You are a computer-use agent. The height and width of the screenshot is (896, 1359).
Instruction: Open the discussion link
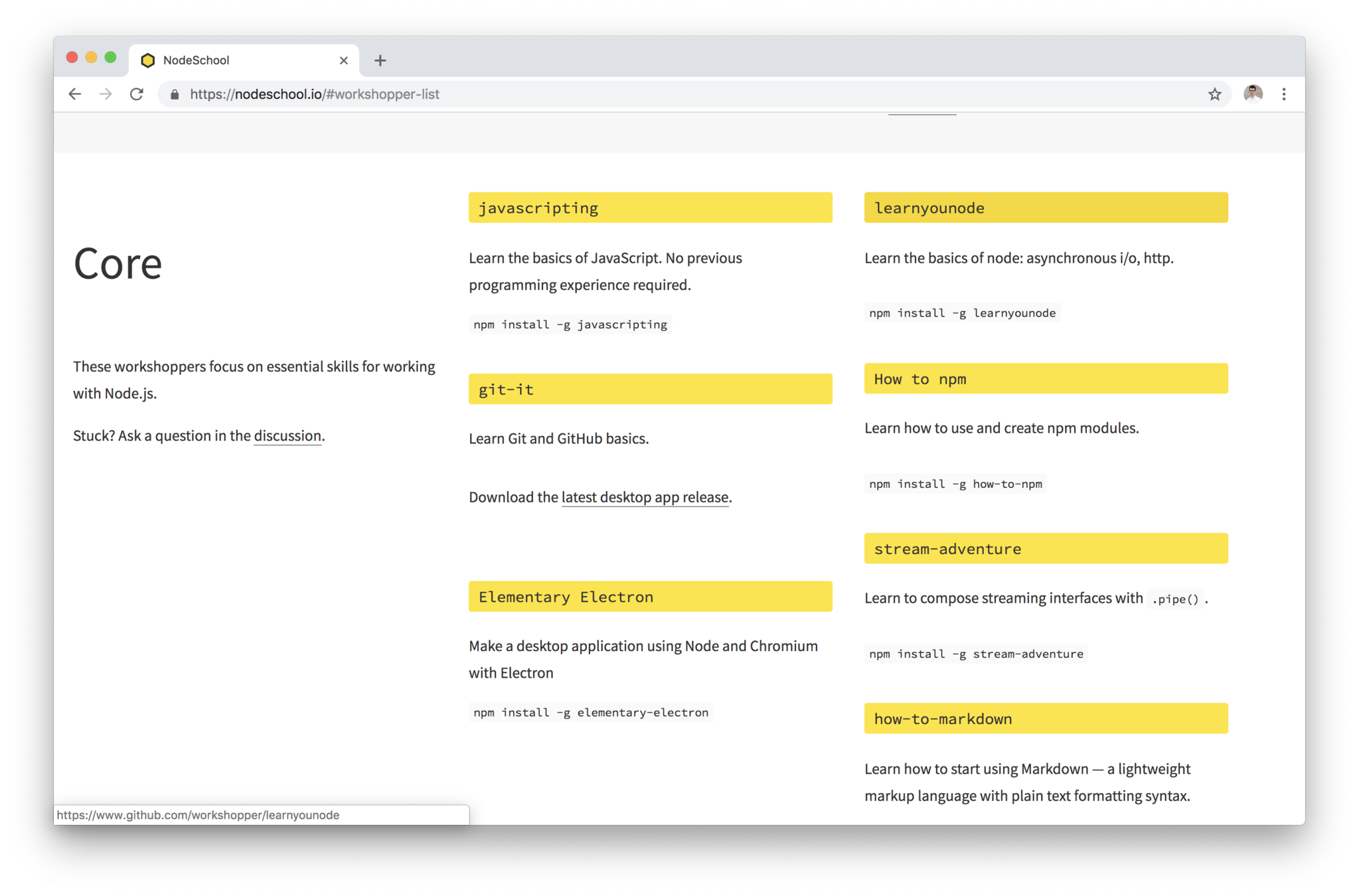point(287,436)
